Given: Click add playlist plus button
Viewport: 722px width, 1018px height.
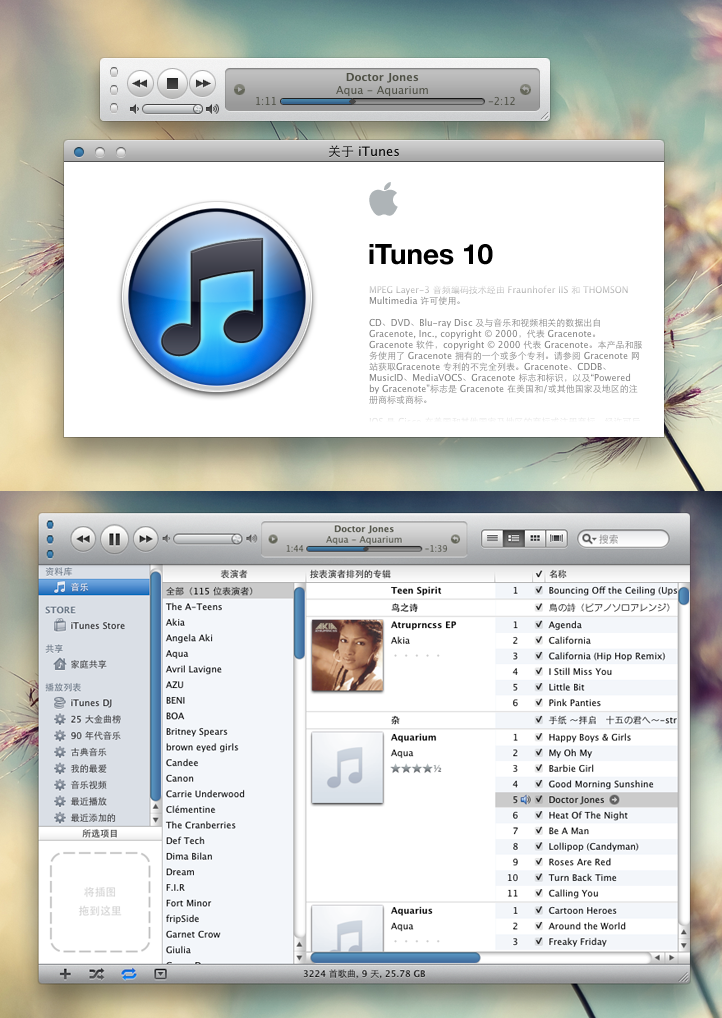Looking at the screenshot, I should [65, 974].
